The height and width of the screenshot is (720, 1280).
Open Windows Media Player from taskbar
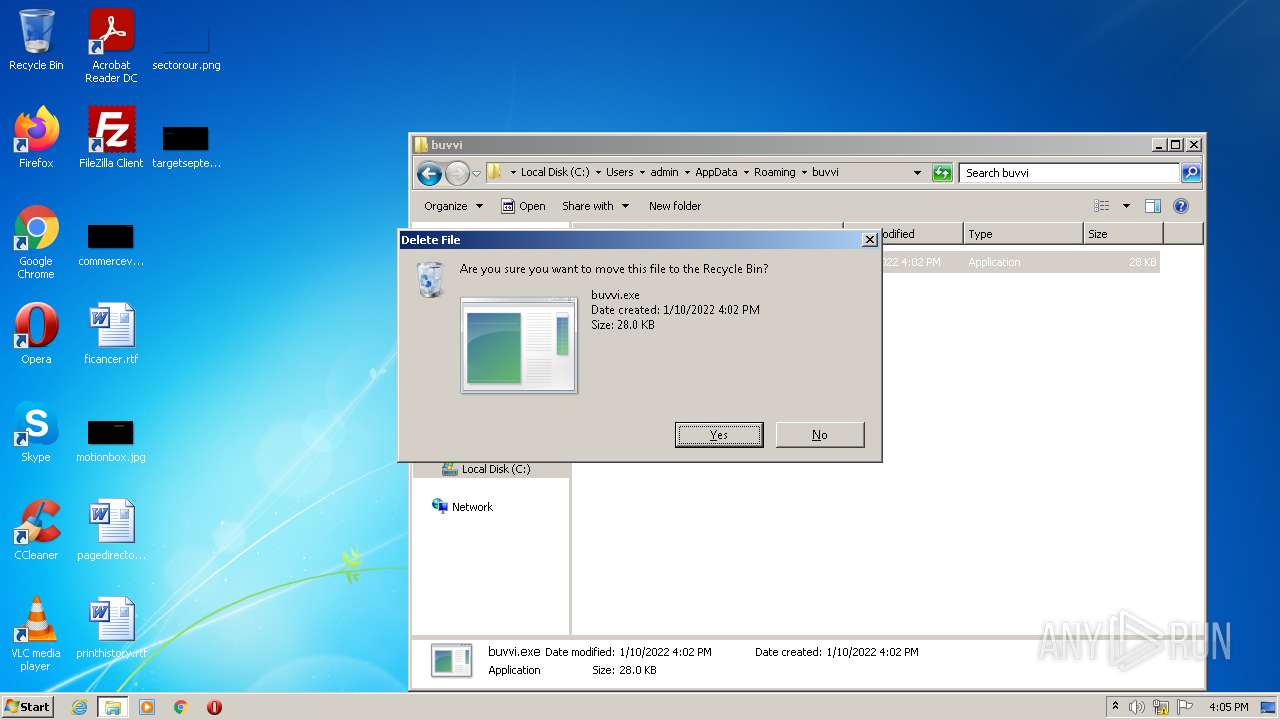coord(147,707)
